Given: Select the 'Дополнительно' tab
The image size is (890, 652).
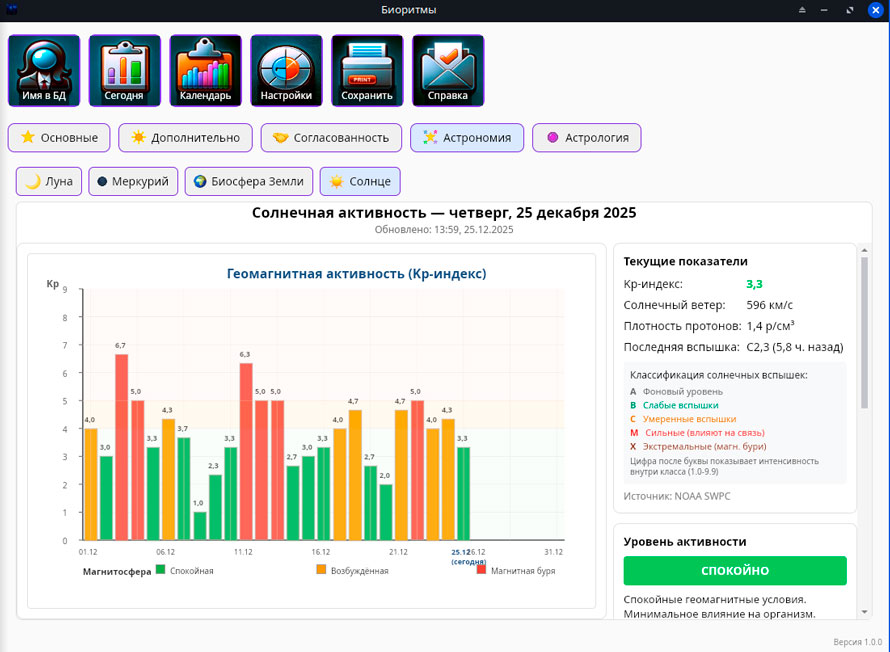Looking at the screenshot, I should tap(185, 138).
